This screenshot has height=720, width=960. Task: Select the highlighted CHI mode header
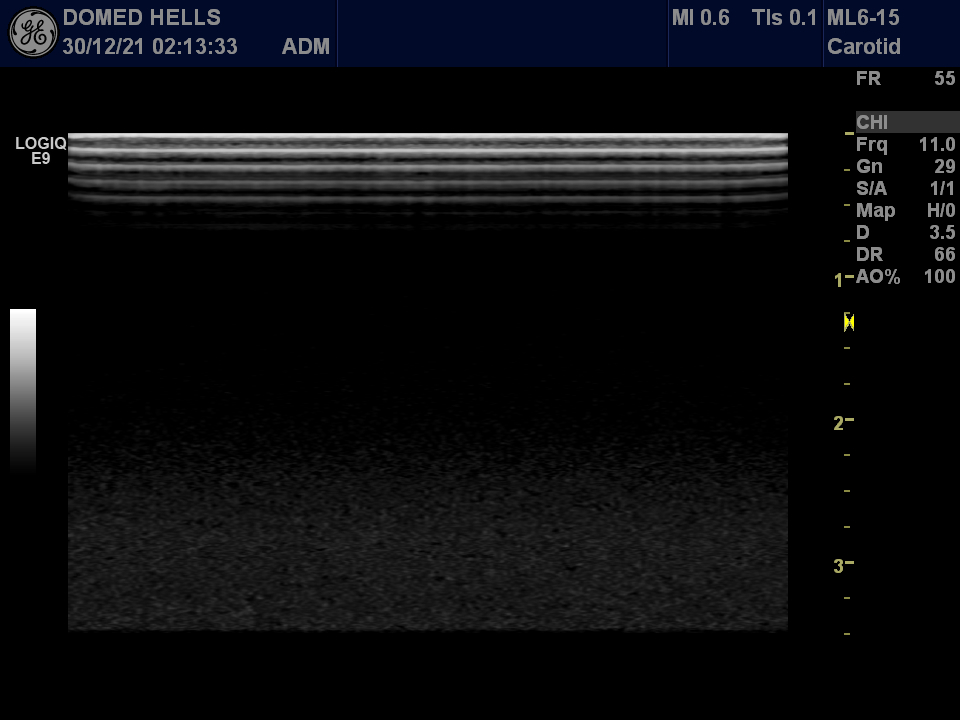pyautogui.click(x=905, y=122)
